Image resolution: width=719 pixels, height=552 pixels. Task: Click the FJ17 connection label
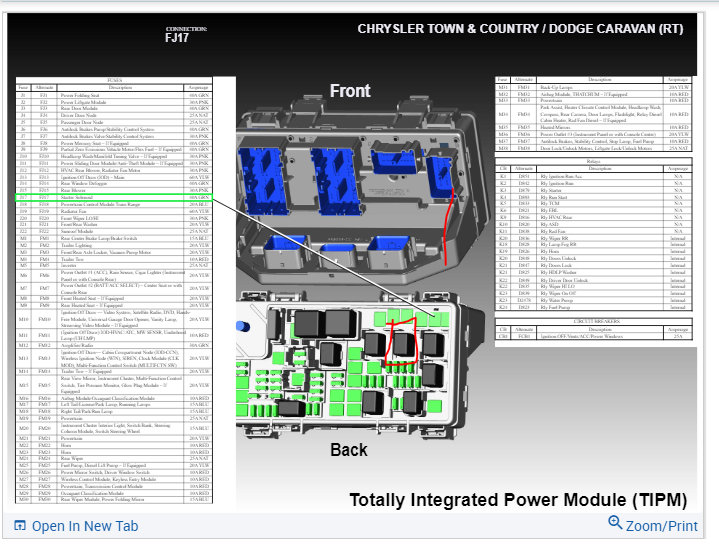(177, 38)
